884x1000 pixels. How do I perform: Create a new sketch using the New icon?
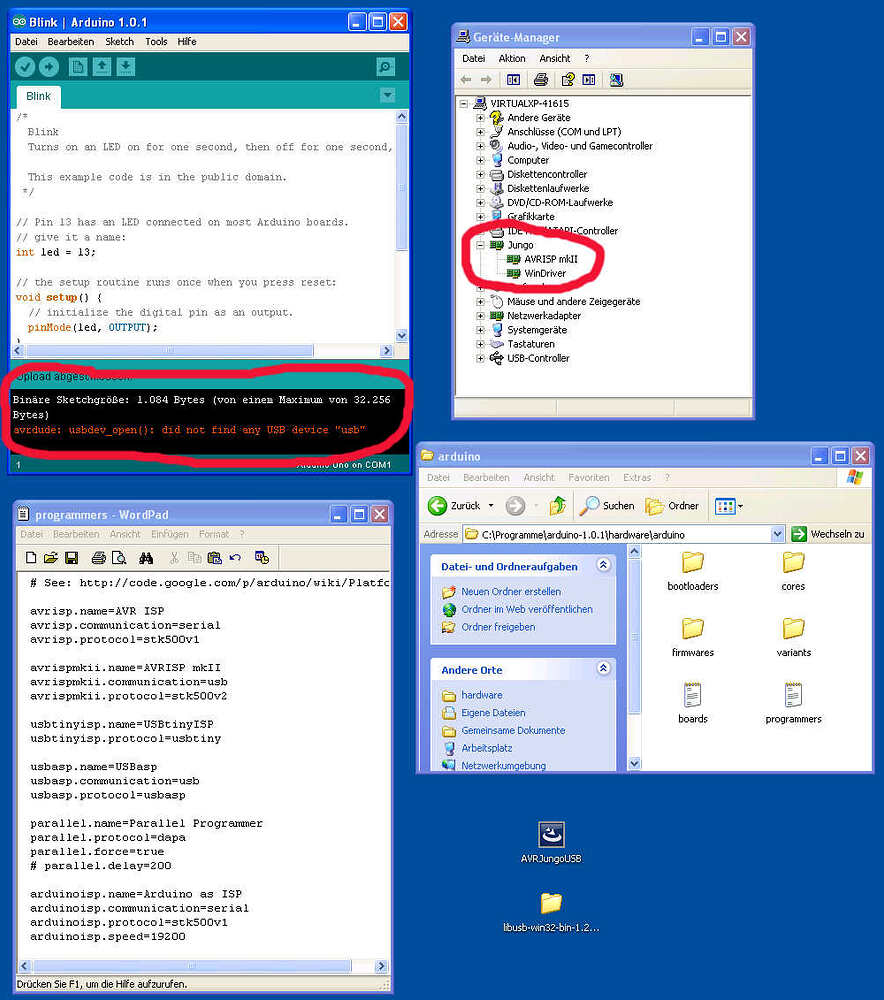click(78, 67)
